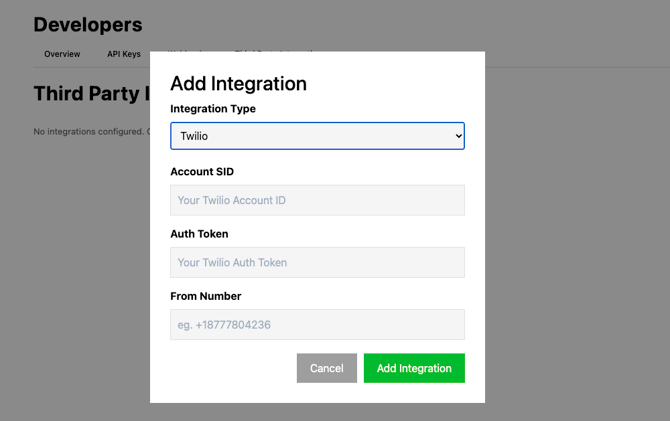Click the Auth Token label text
The width and height of the screenshot is (670, 421).
199,234
